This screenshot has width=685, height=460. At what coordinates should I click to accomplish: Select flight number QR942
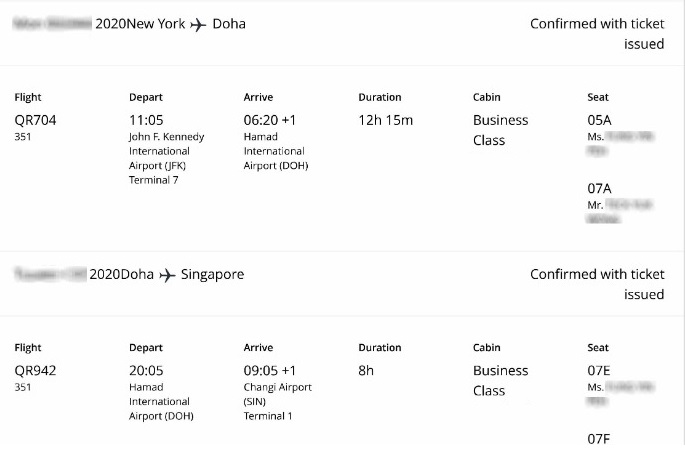[x=36, y=371]
